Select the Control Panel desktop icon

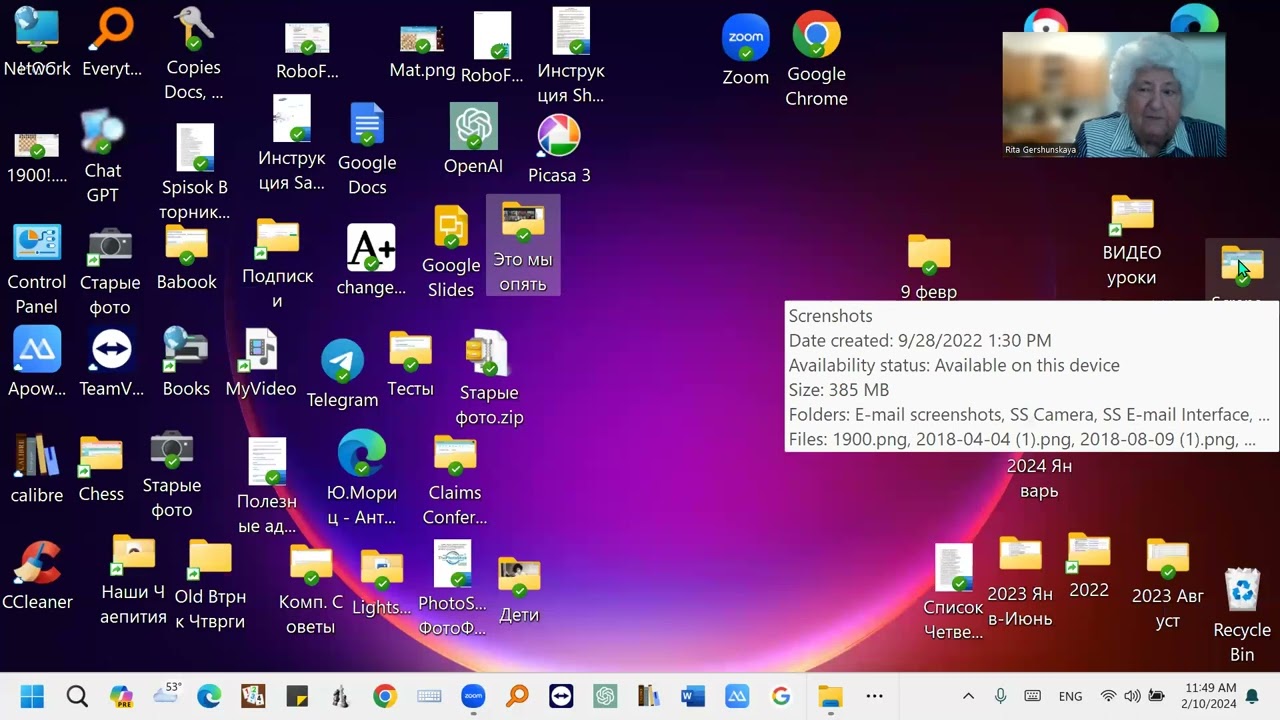[37, 270]
